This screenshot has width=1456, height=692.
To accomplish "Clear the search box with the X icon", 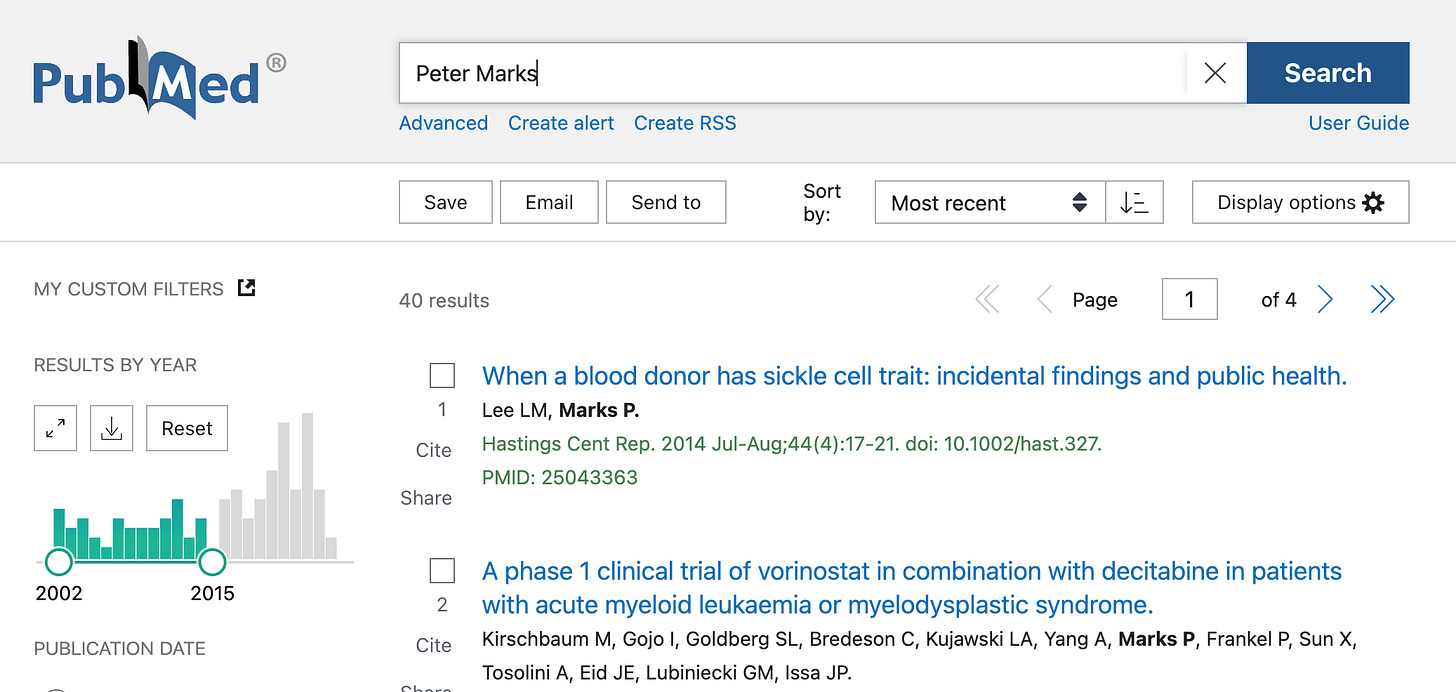I will 1215,73.
